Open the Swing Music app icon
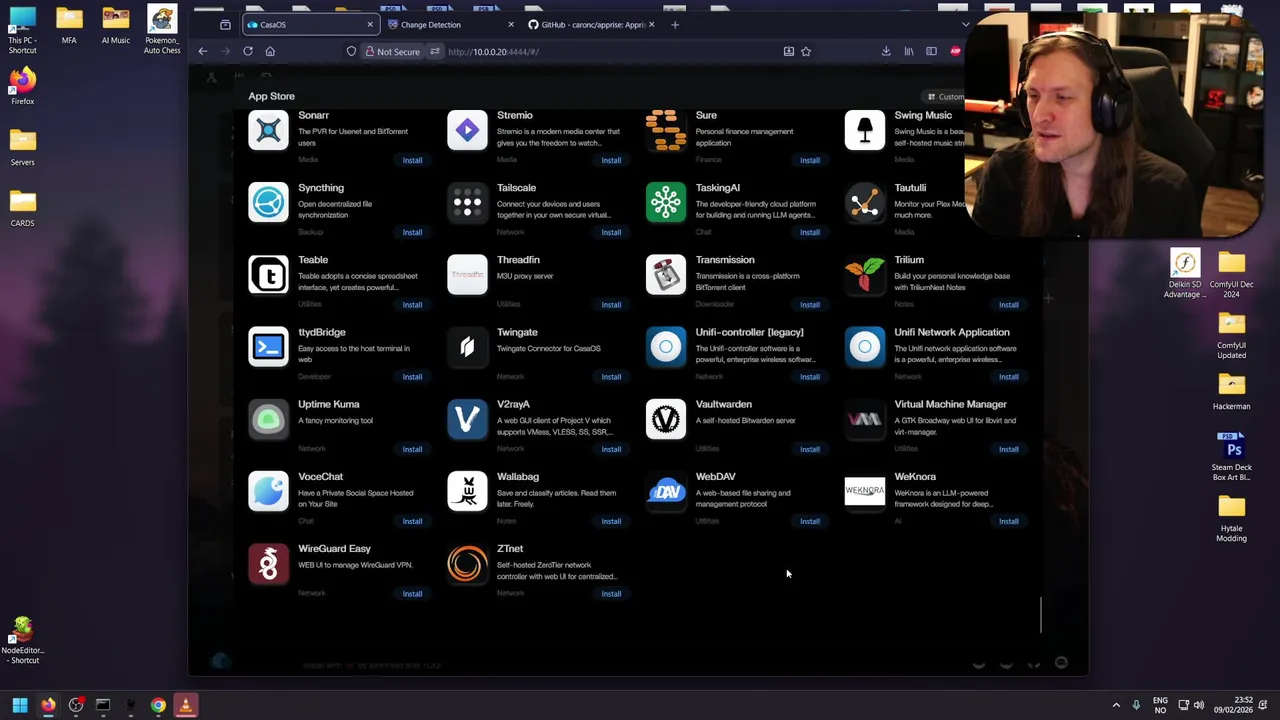Viewport: 1280px width, 720px height. (x=865, y=130)
